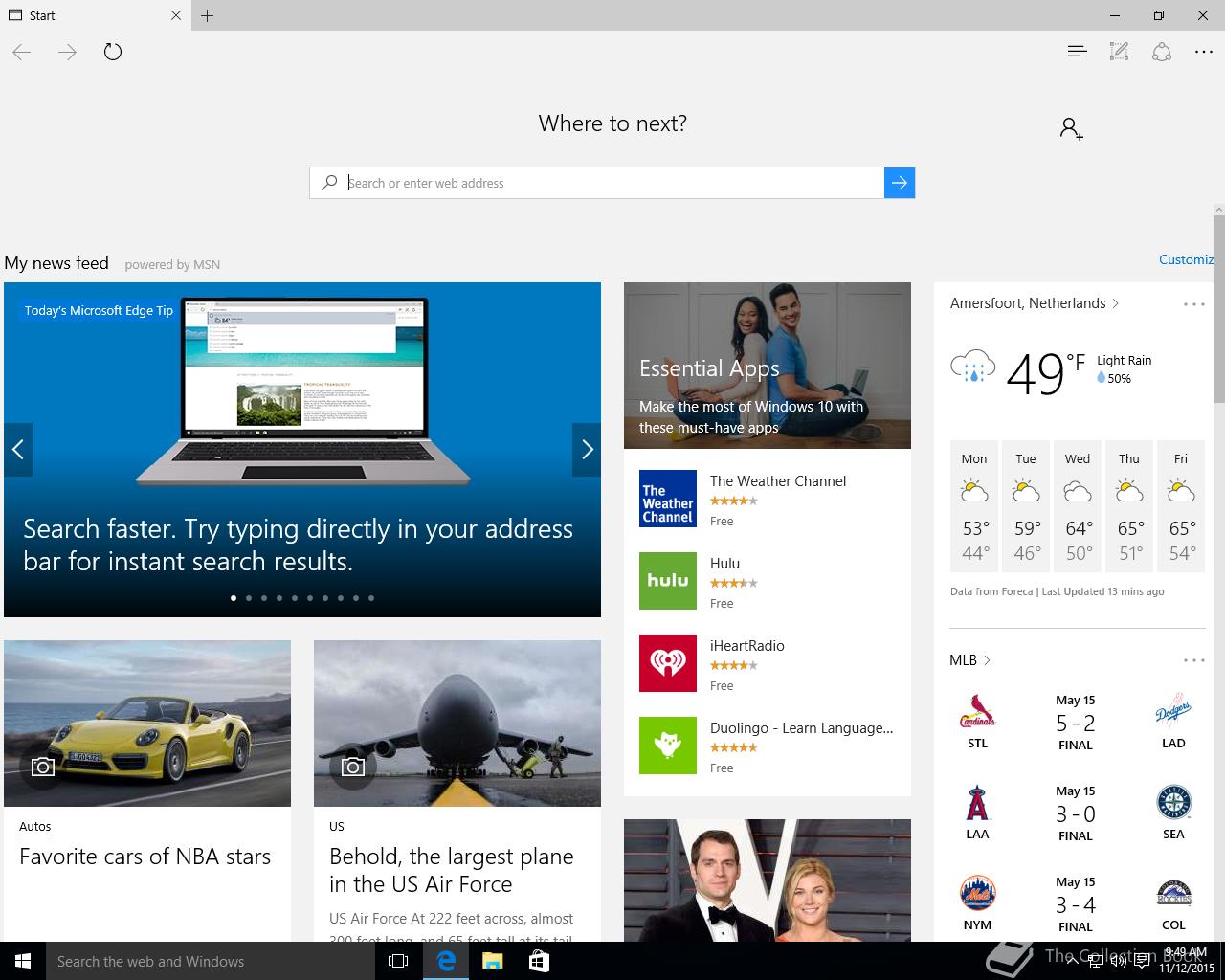This screenshot has height=980, width=1225.
Task: Open a new tab with plus button
Action: point(208,15)
